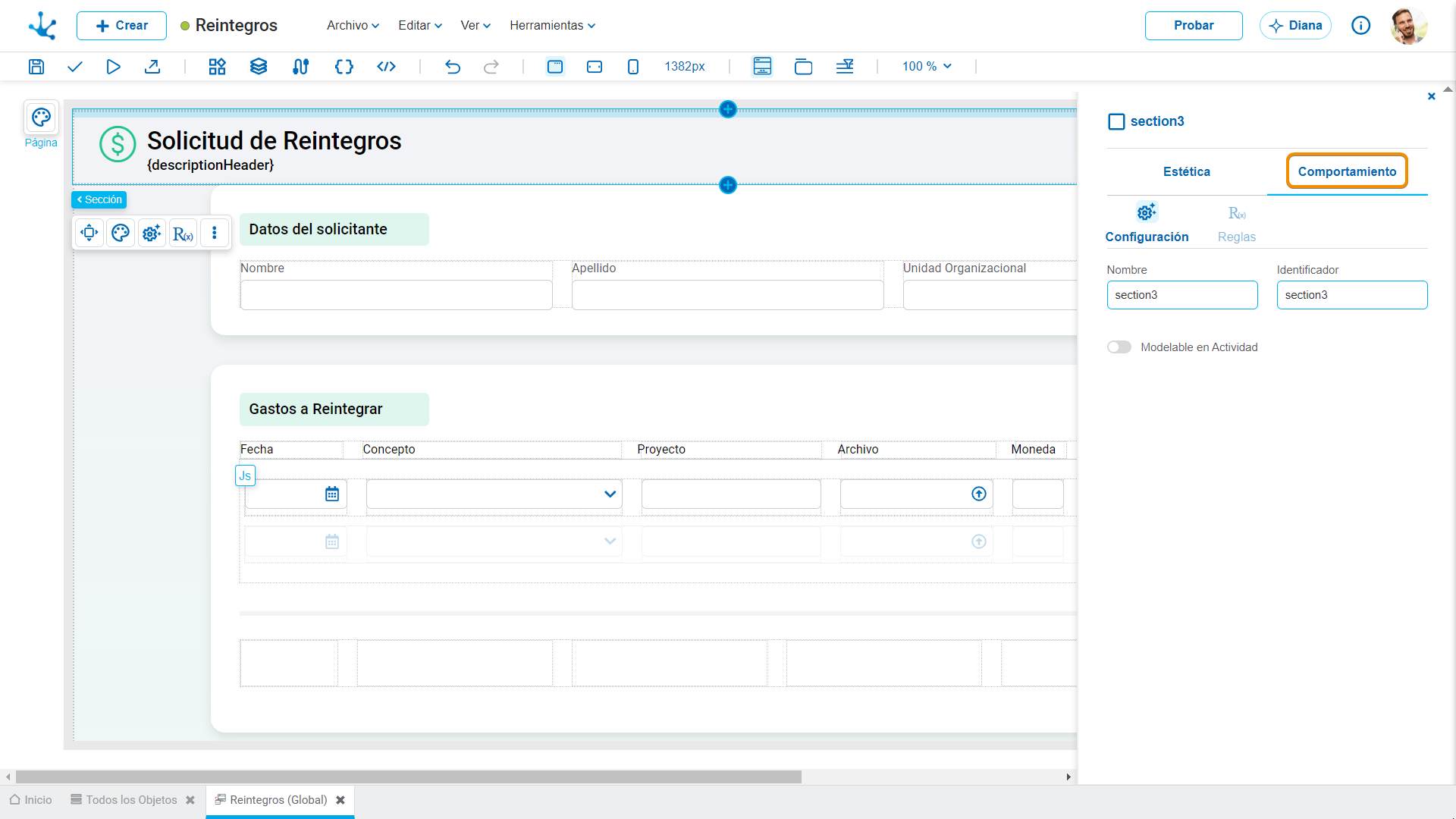Click the Probar button
Image resolution: width=1456 pixels, height=819 pixels.
pos(1194,25)
